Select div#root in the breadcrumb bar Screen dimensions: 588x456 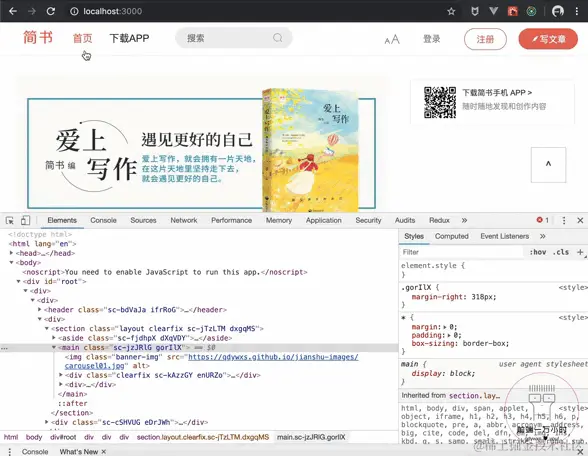tap(63, 437)
